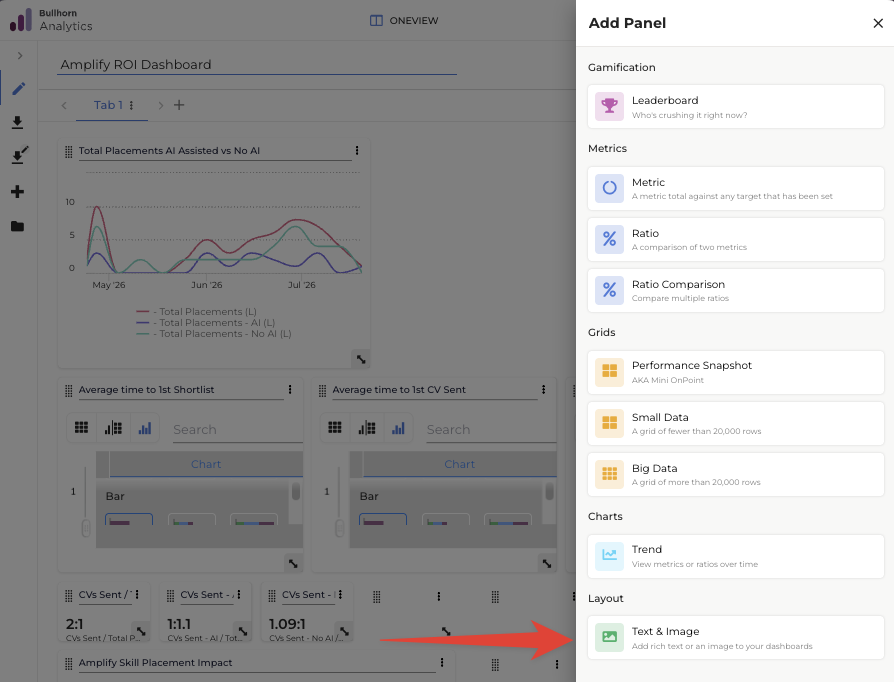Open Total Placements panel kebab menu
The width and height of the screenshot is (894, 682).
coord(357,151)
